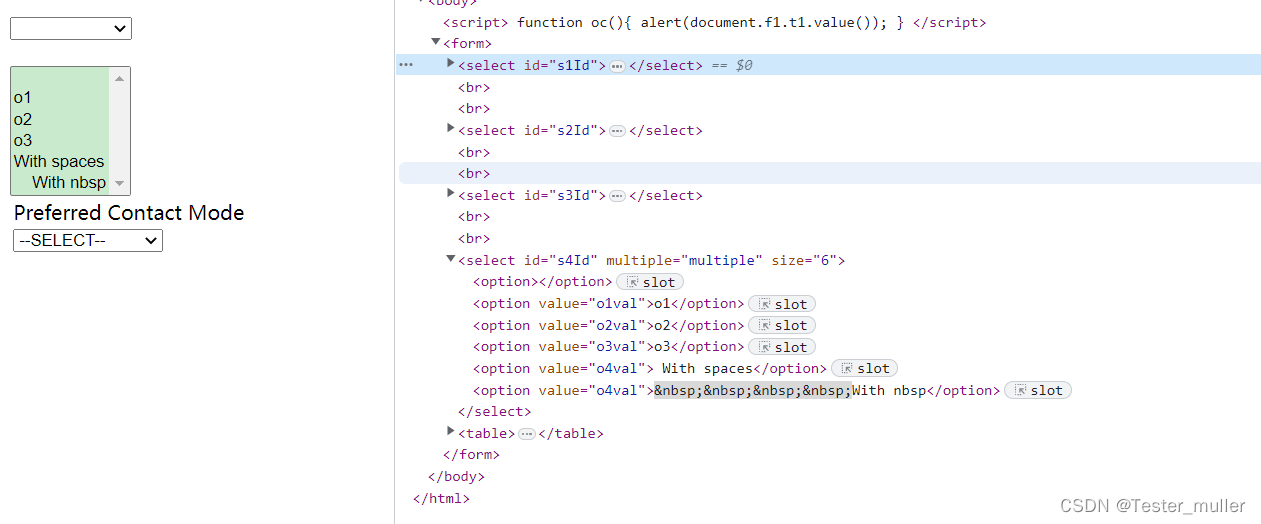Click the highlighted &nbsp; entities text

[752, 390]
